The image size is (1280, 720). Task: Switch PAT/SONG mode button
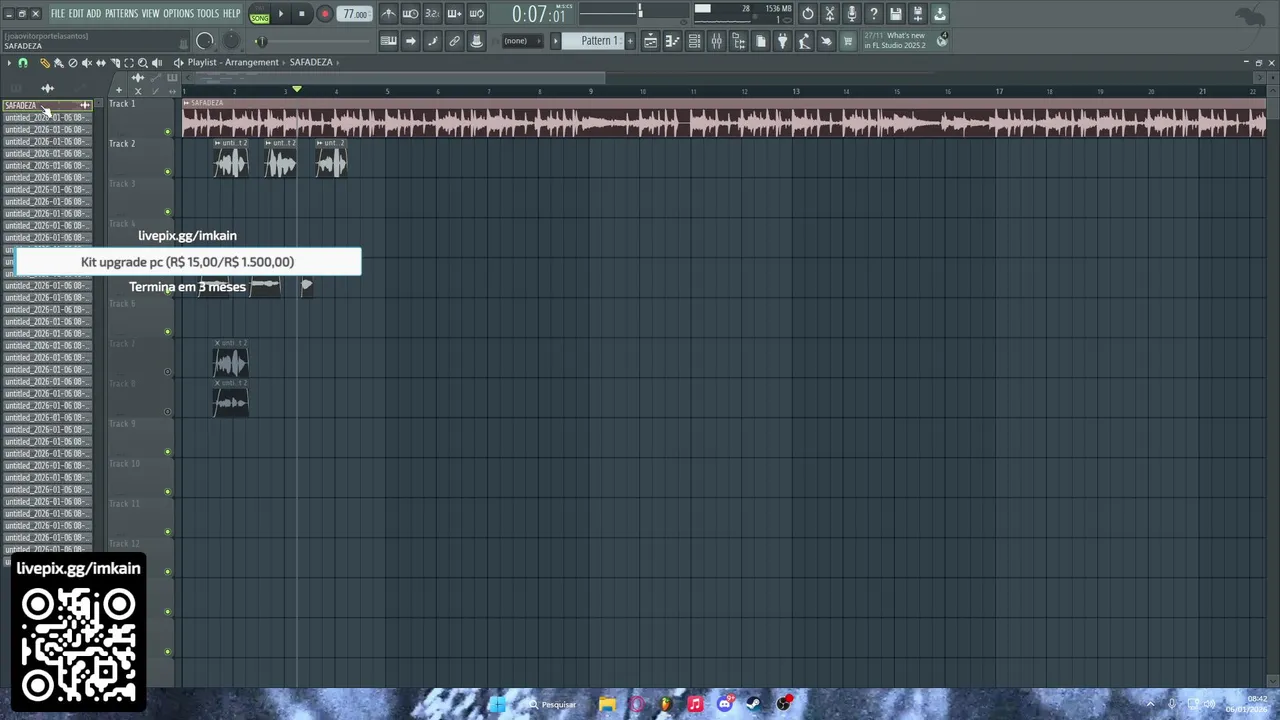coord(259,14)
